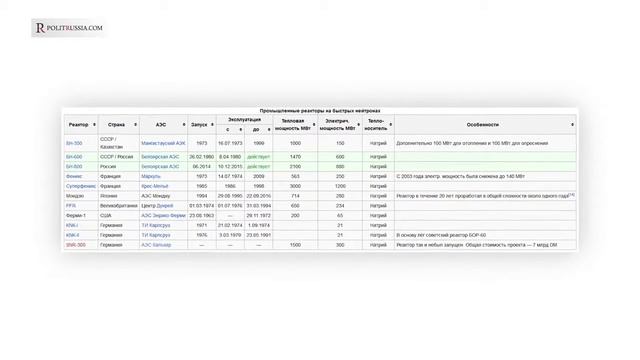Image resolution: width=640 pixels, height=360 pixels.
Task: Open АЭС Энрико Ферми link
Action: [163, 216]
